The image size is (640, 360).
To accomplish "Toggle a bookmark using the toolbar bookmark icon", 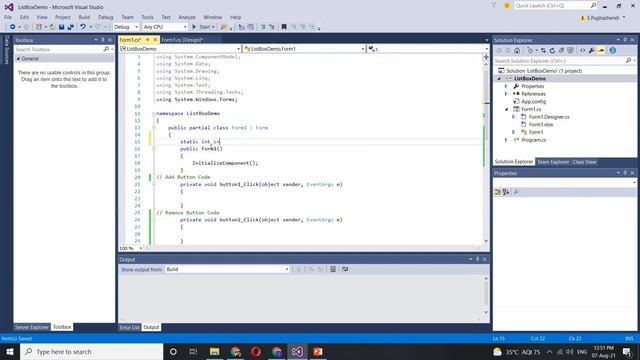I will (284, 27).
